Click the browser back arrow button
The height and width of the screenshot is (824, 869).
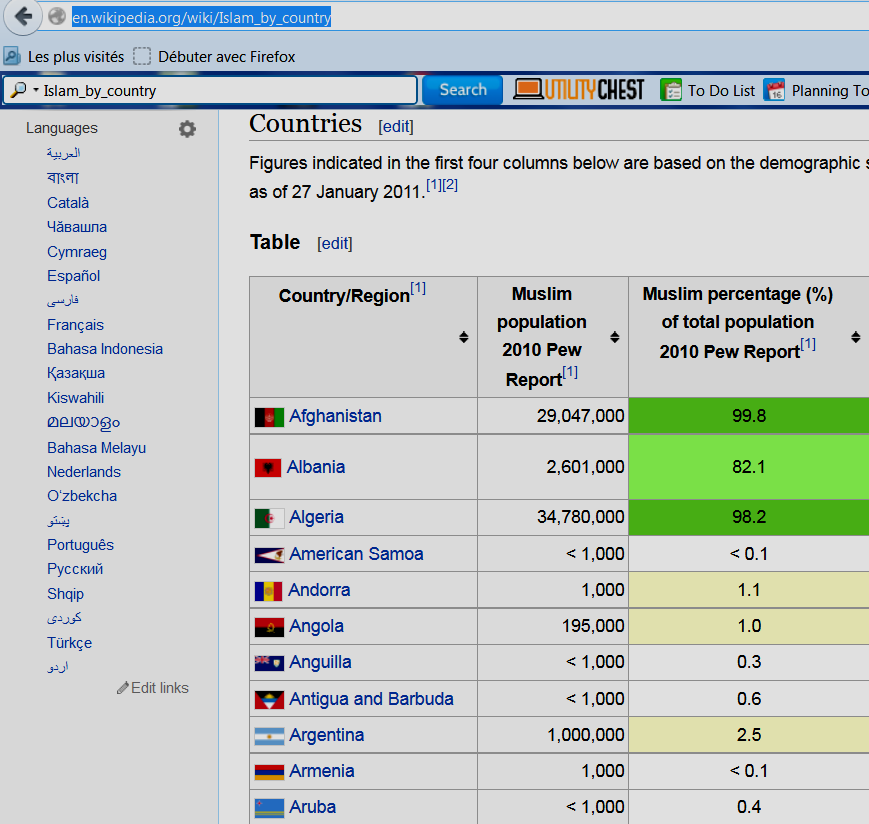click(22, 16)
